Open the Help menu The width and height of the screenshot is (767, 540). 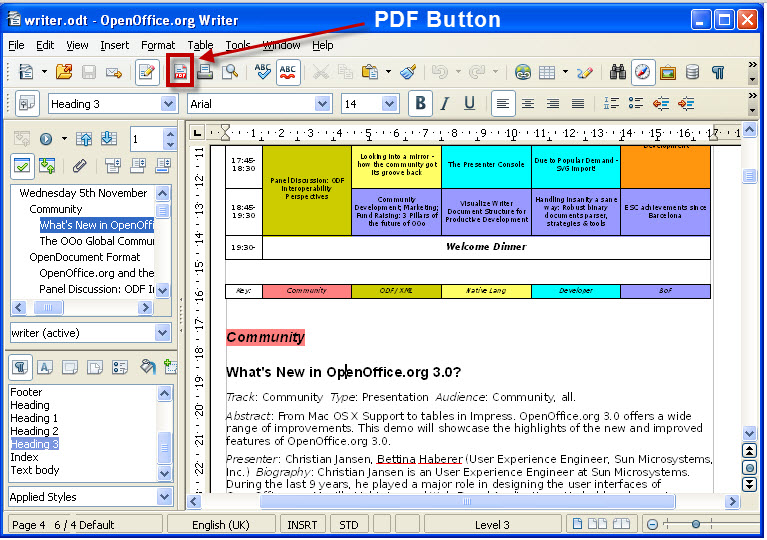(322, 45)
